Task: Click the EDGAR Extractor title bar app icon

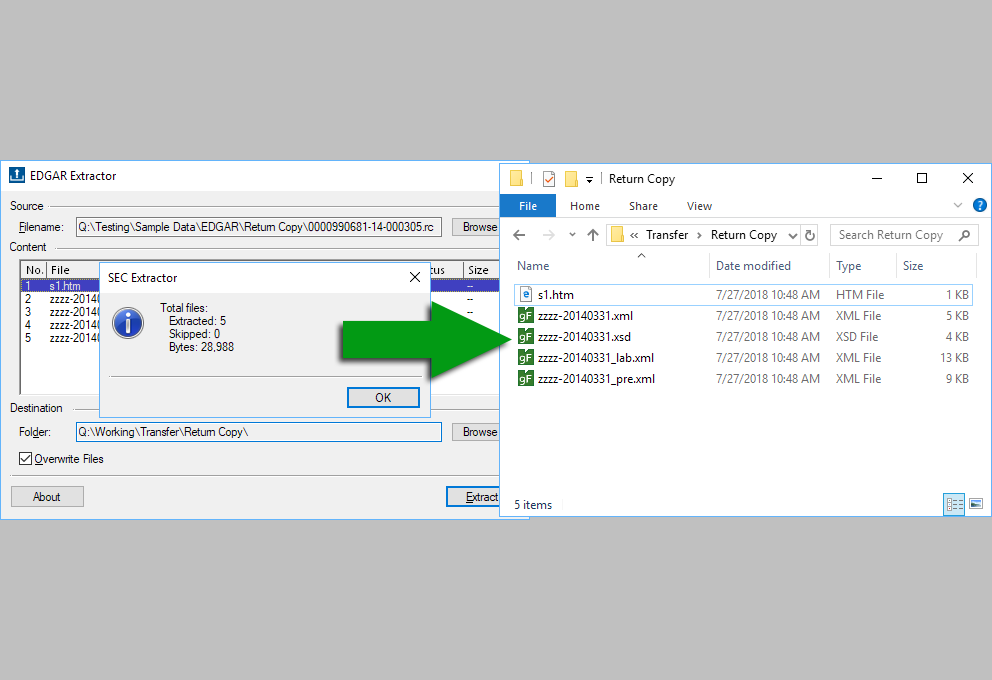Action: click(x=17, y=175)
